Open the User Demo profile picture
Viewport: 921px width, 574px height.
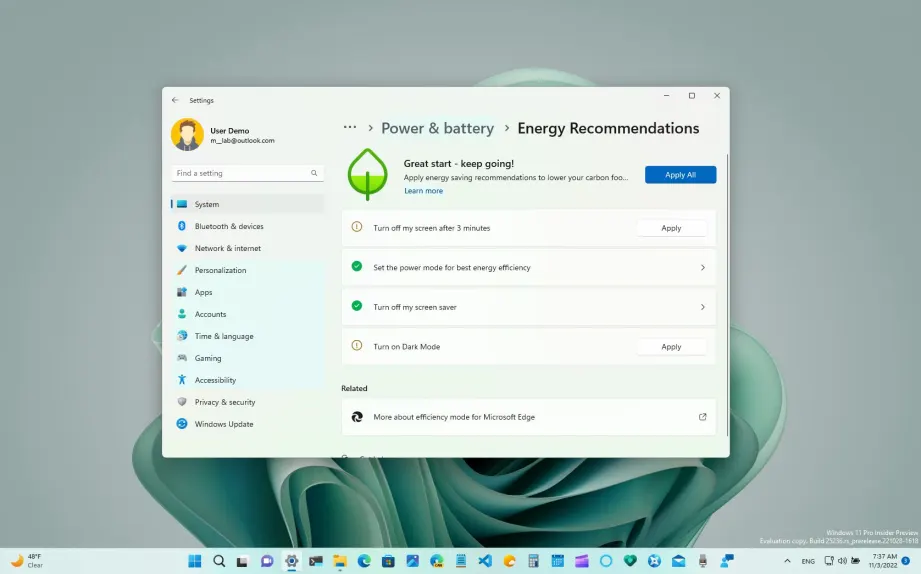pyautogui.click(x=187, y=135)
